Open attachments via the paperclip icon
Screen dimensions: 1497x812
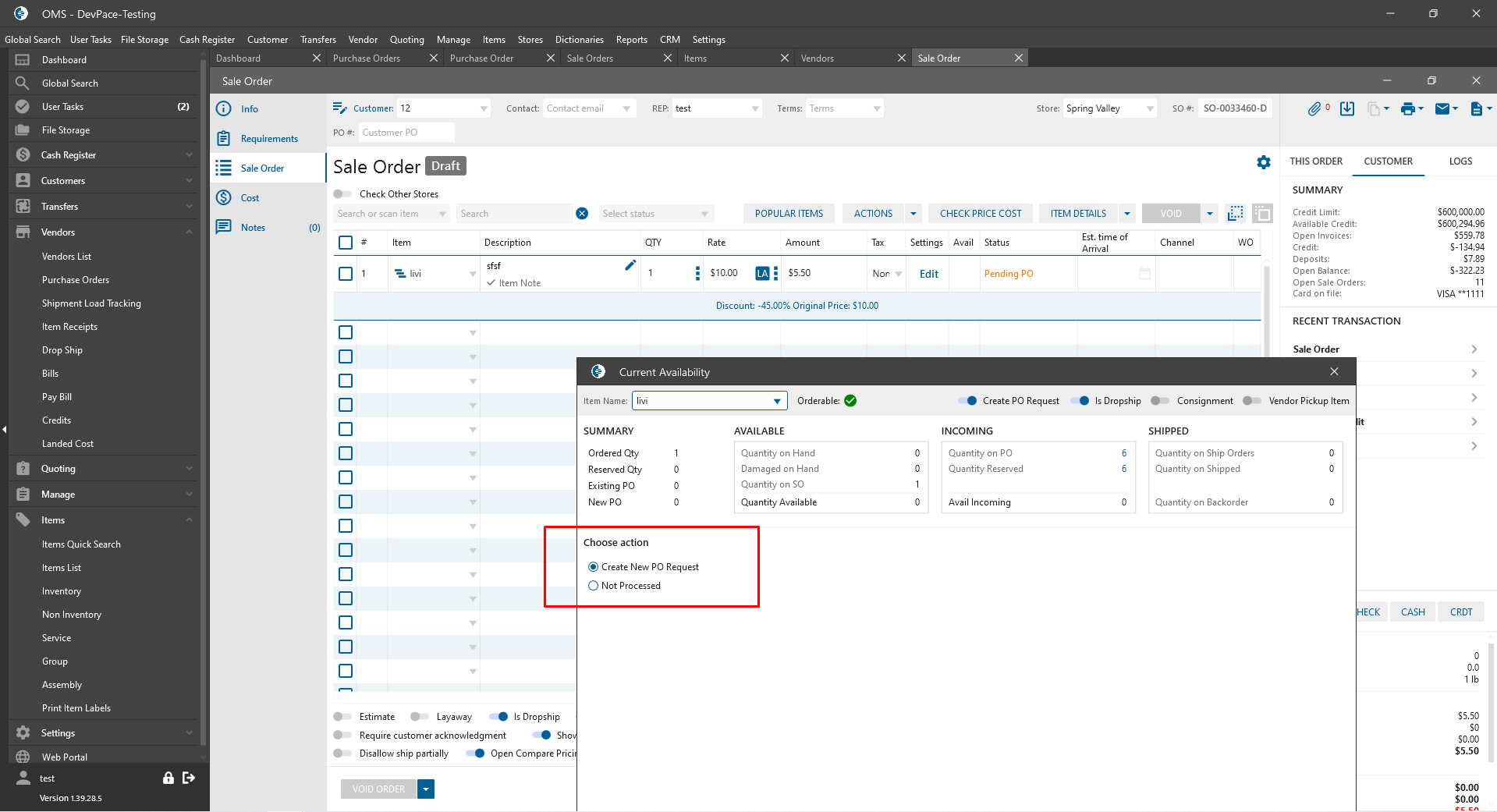1314,109
